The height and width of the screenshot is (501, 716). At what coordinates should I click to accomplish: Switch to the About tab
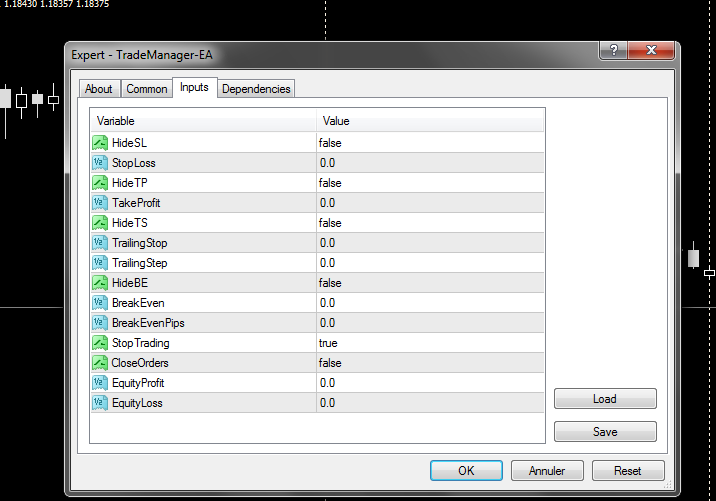point(99,89)
